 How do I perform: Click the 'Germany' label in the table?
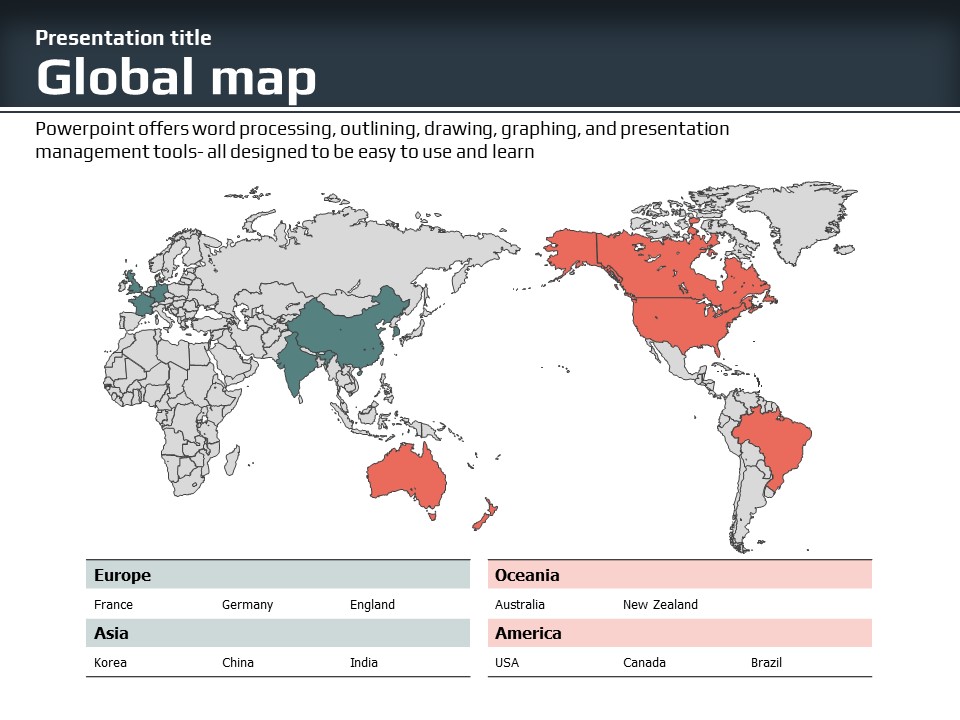click(247, 605)
